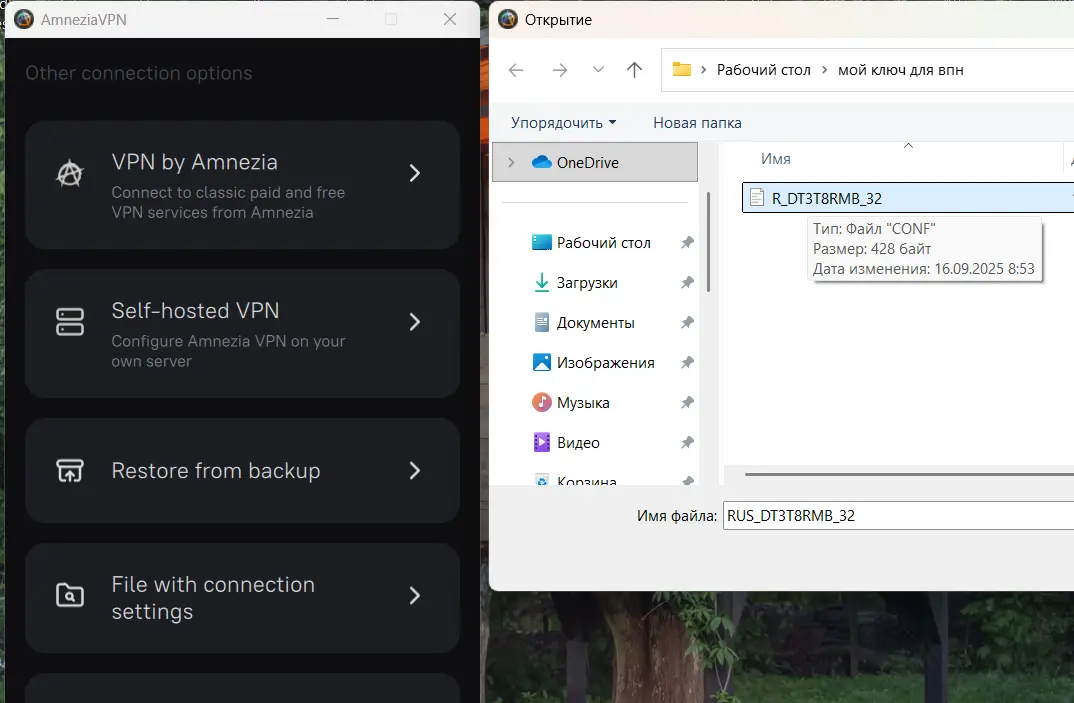Click the Self-hosted VPN server icon
This screenshot has width=1074, height=703.
coord(69,322)
